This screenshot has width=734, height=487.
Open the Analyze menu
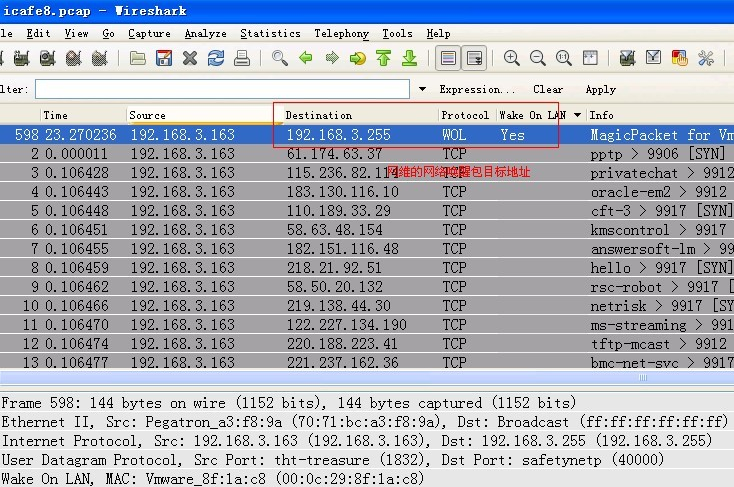pos(206,34)
